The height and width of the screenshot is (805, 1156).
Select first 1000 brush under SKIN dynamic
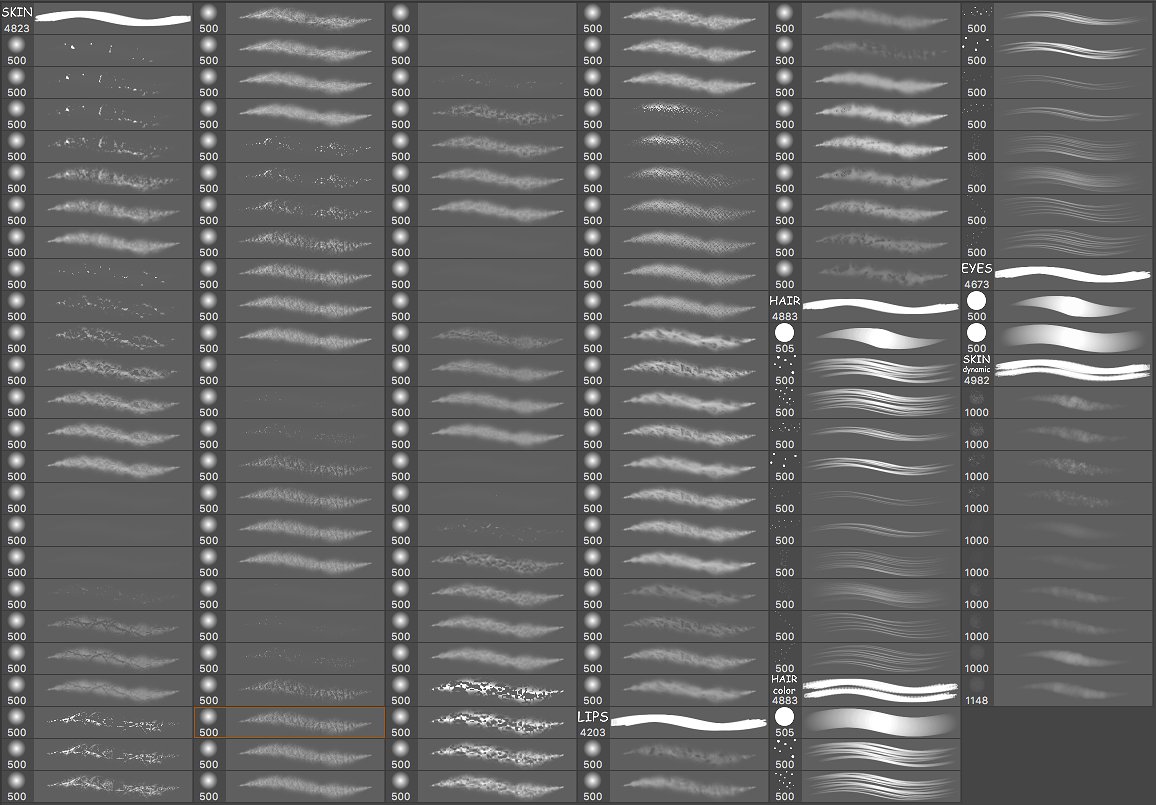click(x=1057, y=402)
